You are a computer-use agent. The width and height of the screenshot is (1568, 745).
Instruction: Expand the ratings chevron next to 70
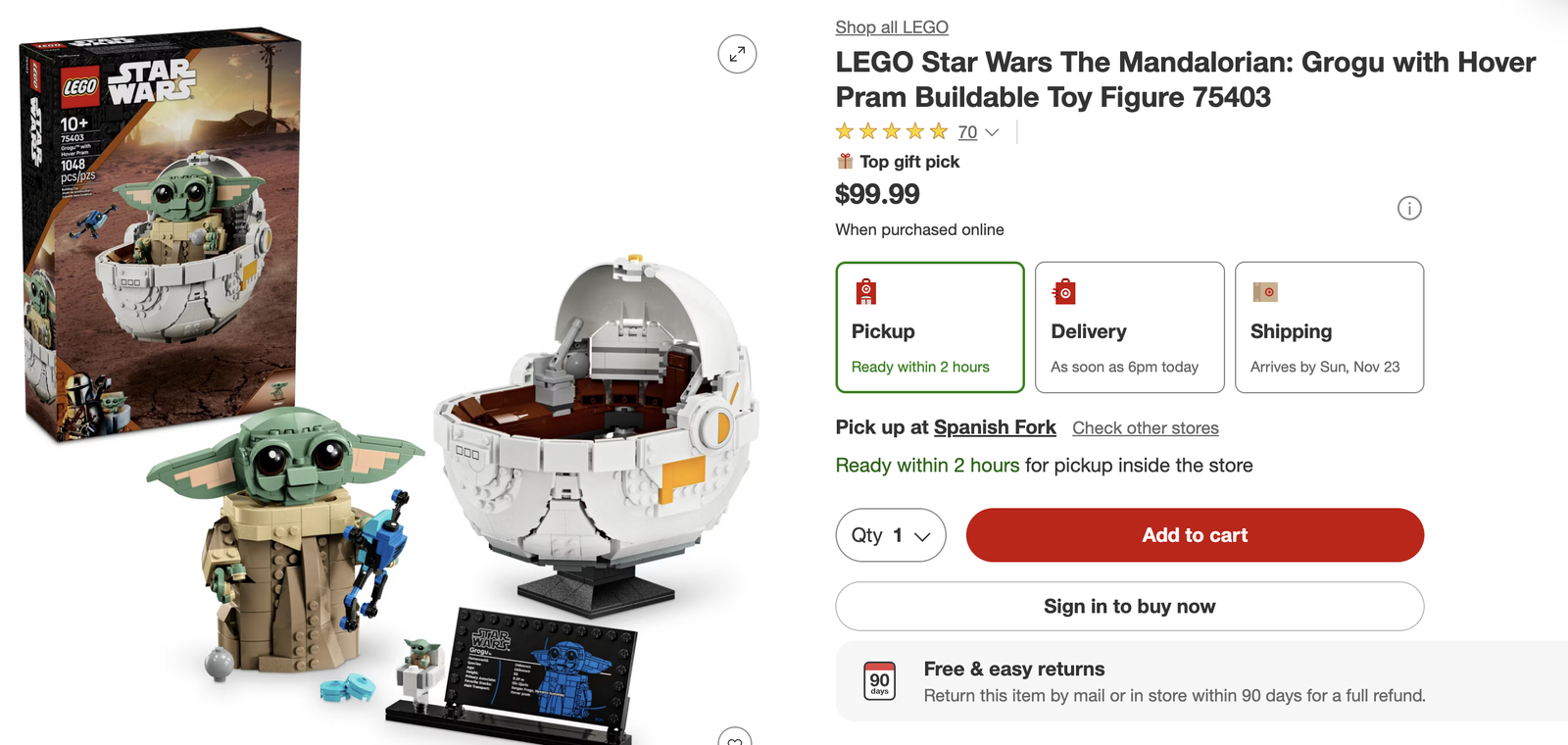click(x=992, y=132)
